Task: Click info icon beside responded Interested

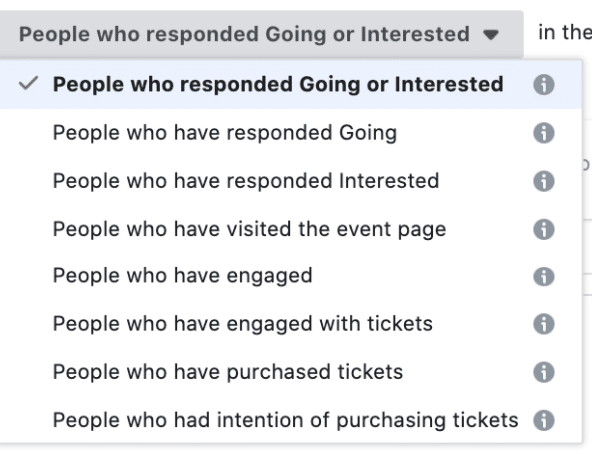Action: tap(544, 181)
